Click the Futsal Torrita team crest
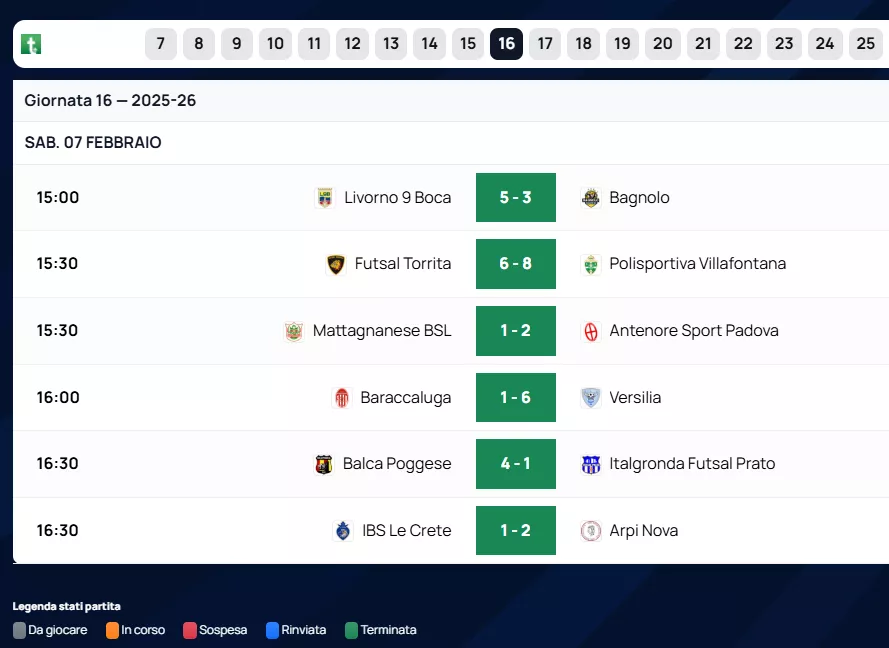Viewport: 889px width, 648px height. [x=336, y=264]
